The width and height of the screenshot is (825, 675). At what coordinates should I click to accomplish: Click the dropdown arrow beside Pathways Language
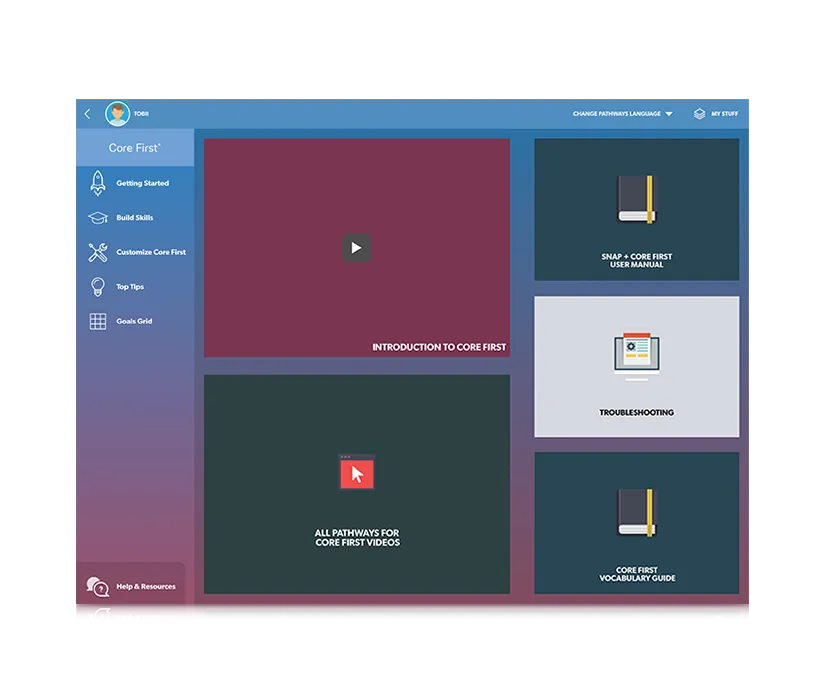tap(669, 114)
